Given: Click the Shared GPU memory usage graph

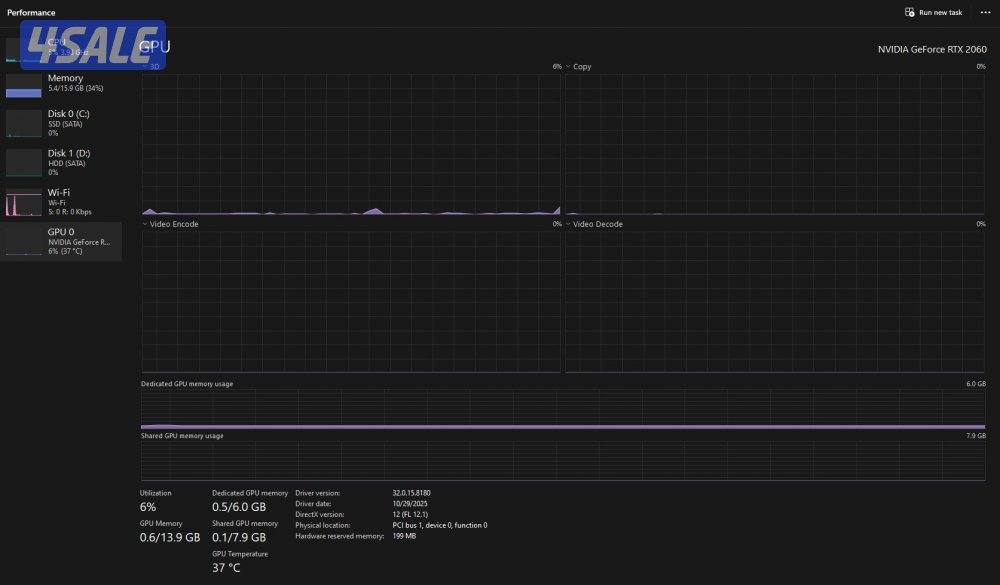Looking at the screenshot, I should pyautogui.click(x=563, y=461).
